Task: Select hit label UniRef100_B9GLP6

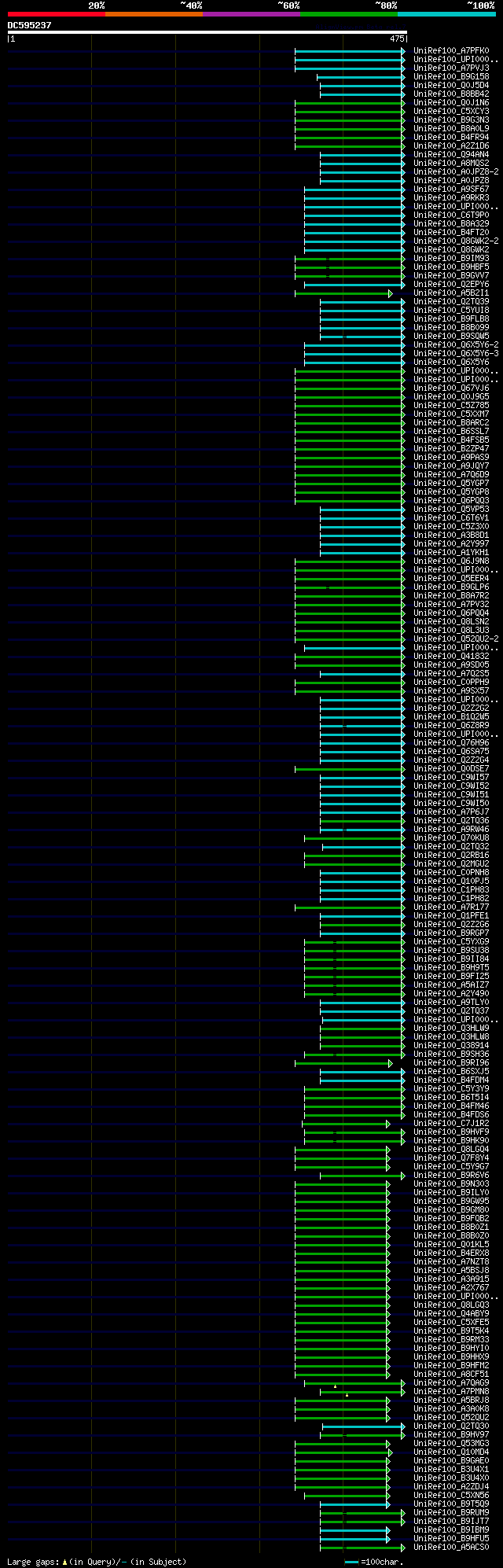Action: [451, 587]
